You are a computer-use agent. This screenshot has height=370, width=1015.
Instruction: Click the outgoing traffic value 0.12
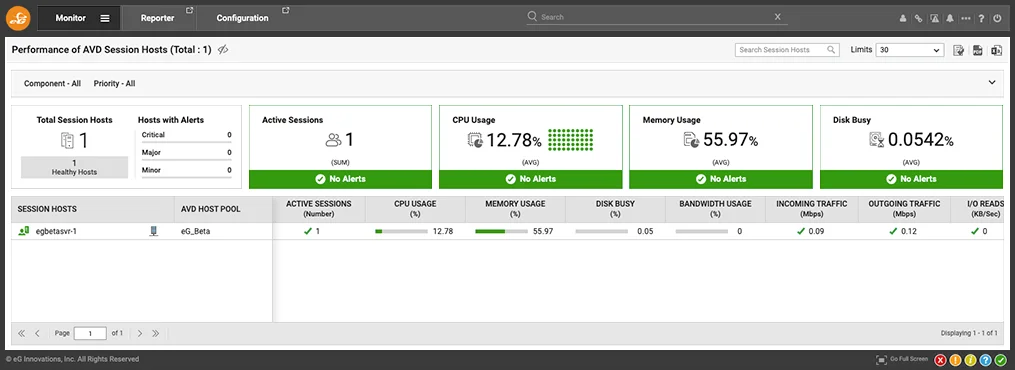click(909, 231)
